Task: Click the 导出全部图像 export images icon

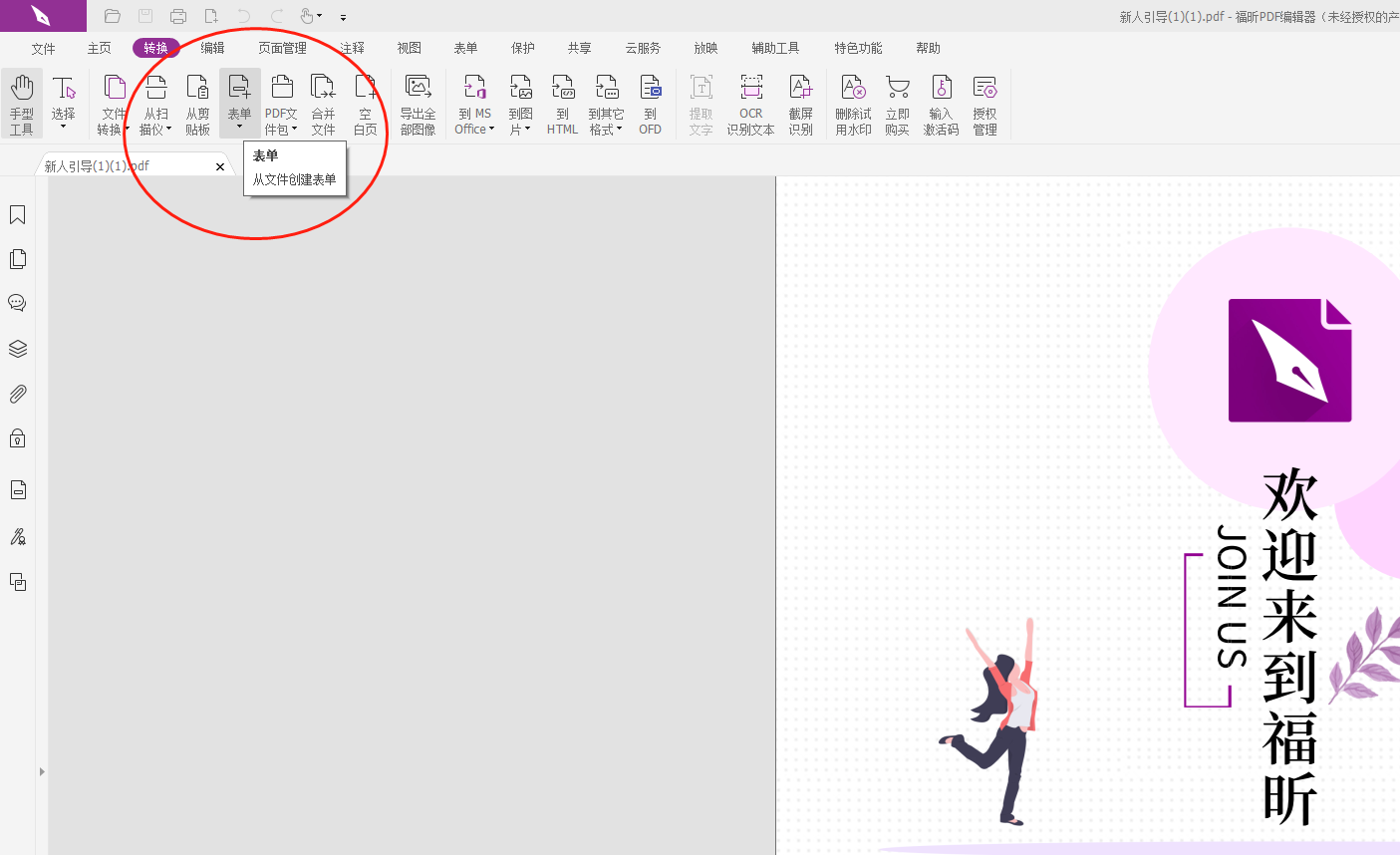Action: point(418,104)
